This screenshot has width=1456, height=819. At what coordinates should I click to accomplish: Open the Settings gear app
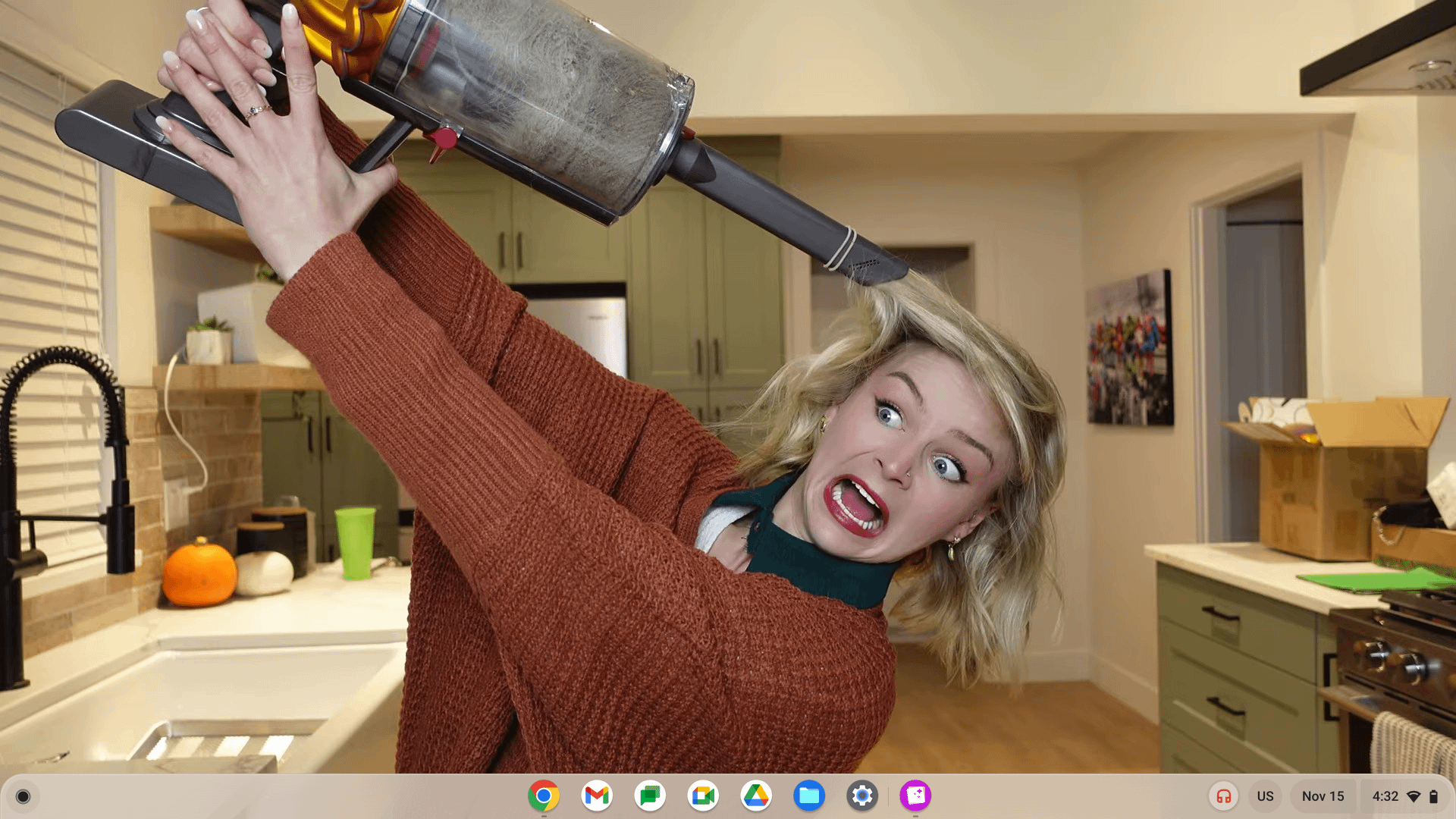click(862, 795)
